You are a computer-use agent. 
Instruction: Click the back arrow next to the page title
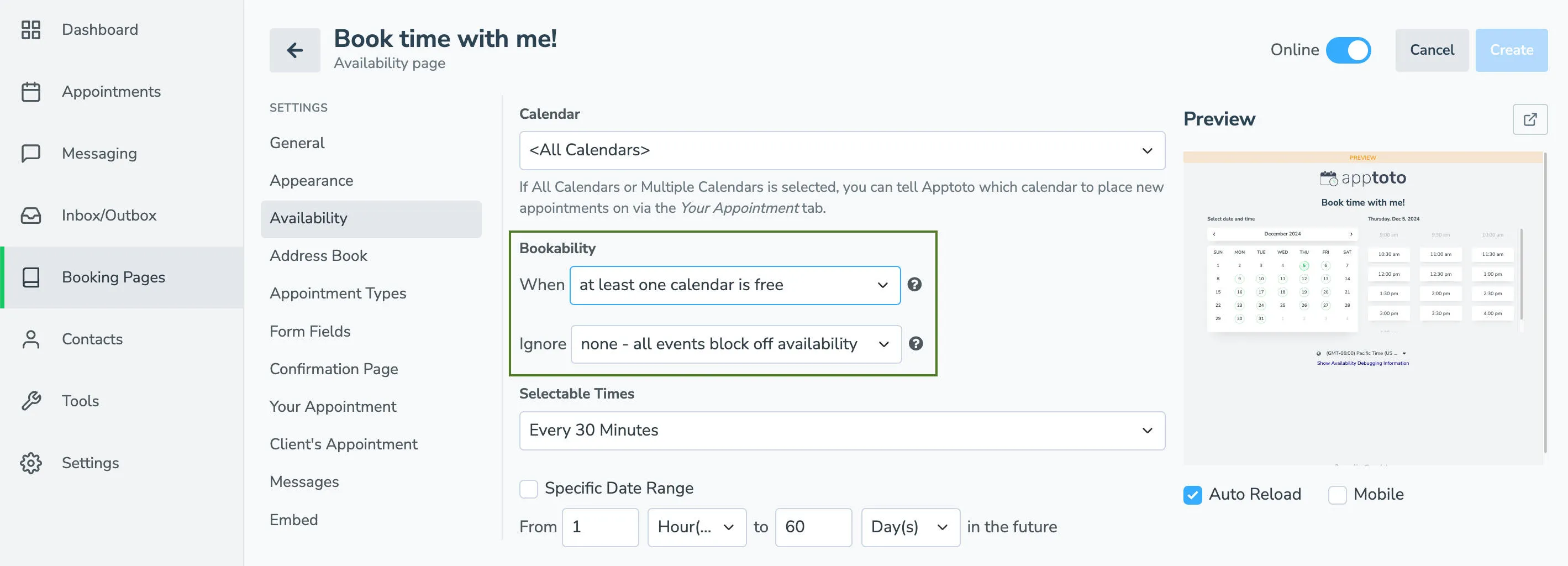[x=294, y=50]
